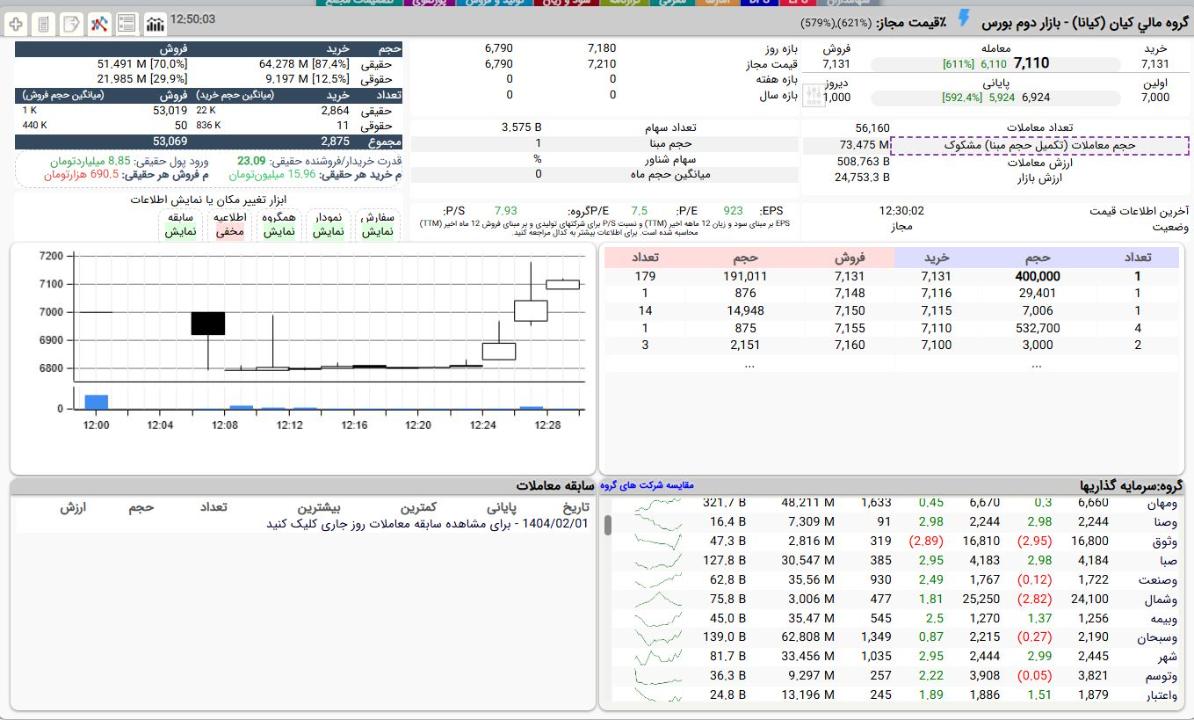This screenshot has height=720, width=1194.
Task: Show the hidden اطلاعیه section
Action: [x=230, y=225]
